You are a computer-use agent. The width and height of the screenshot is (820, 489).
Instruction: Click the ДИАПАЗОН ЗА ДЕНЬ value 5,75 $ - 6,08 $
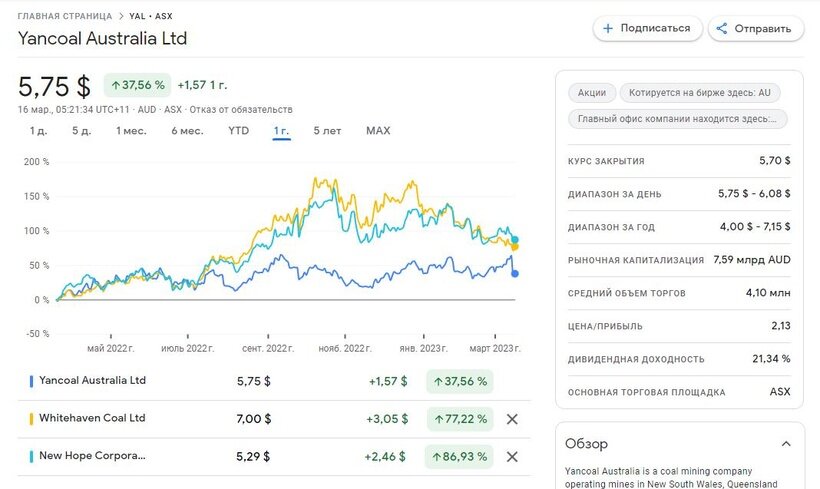coord(754,194)
